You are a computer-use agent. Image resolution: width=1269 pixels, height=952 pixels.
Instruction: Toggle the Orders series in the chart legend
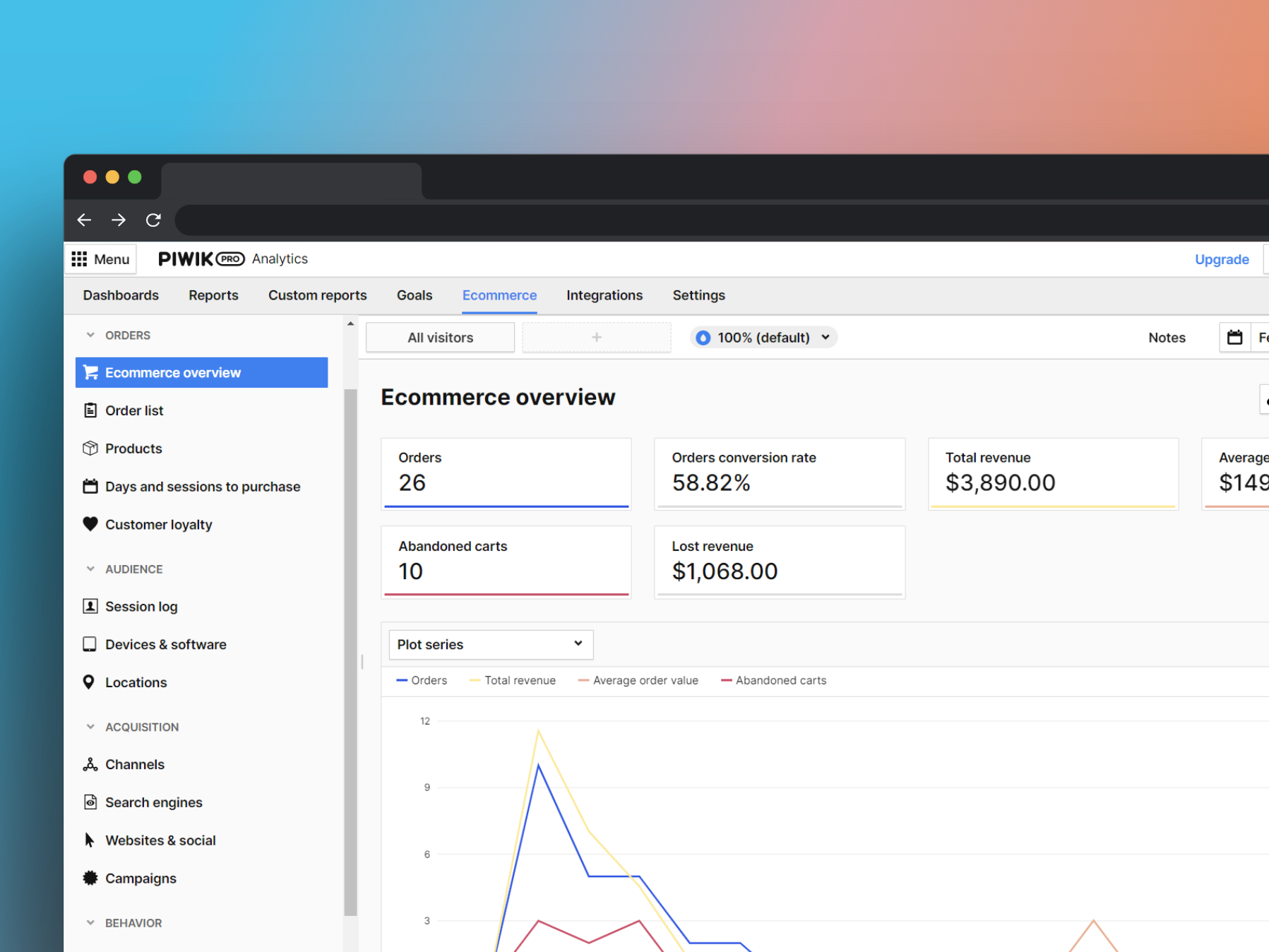pyautogui.click(x=422, y=680)
